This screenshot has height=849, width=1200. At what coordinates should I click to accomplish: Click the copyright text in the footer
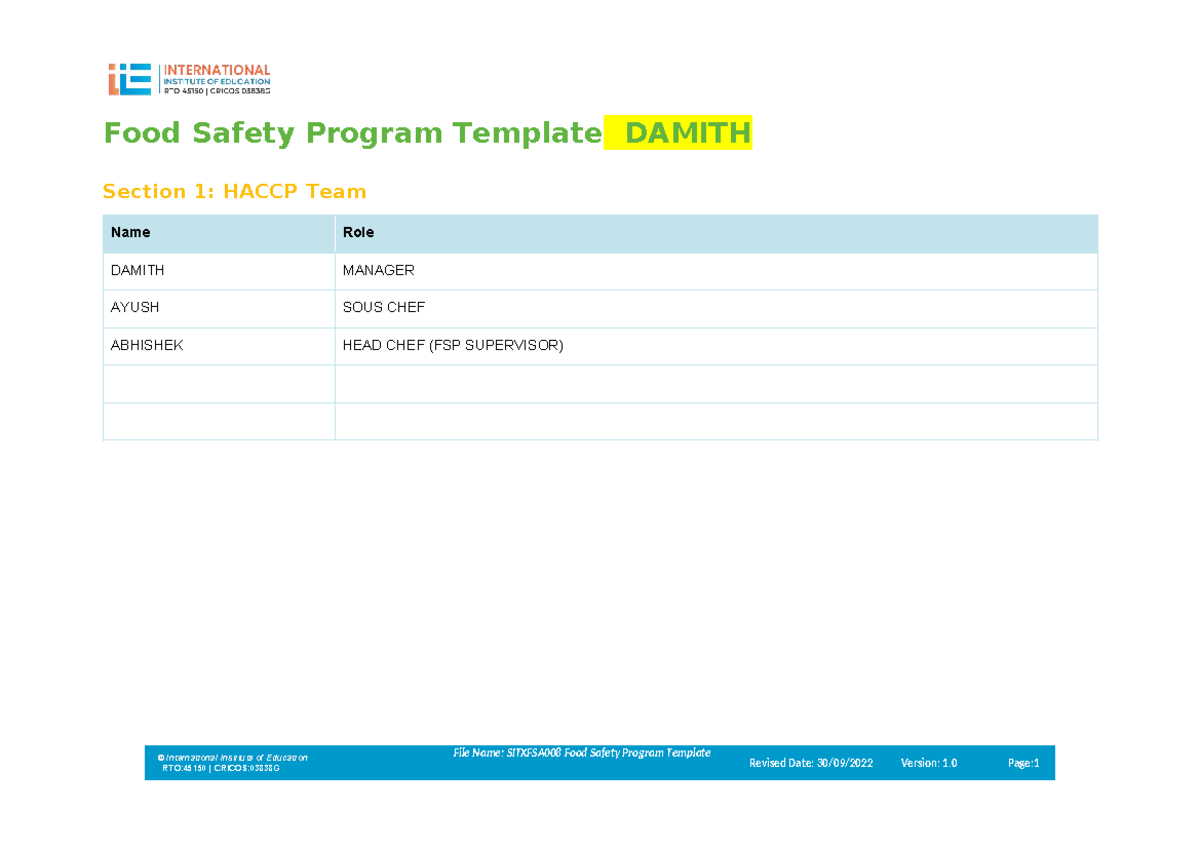click(x=233, y=758)
